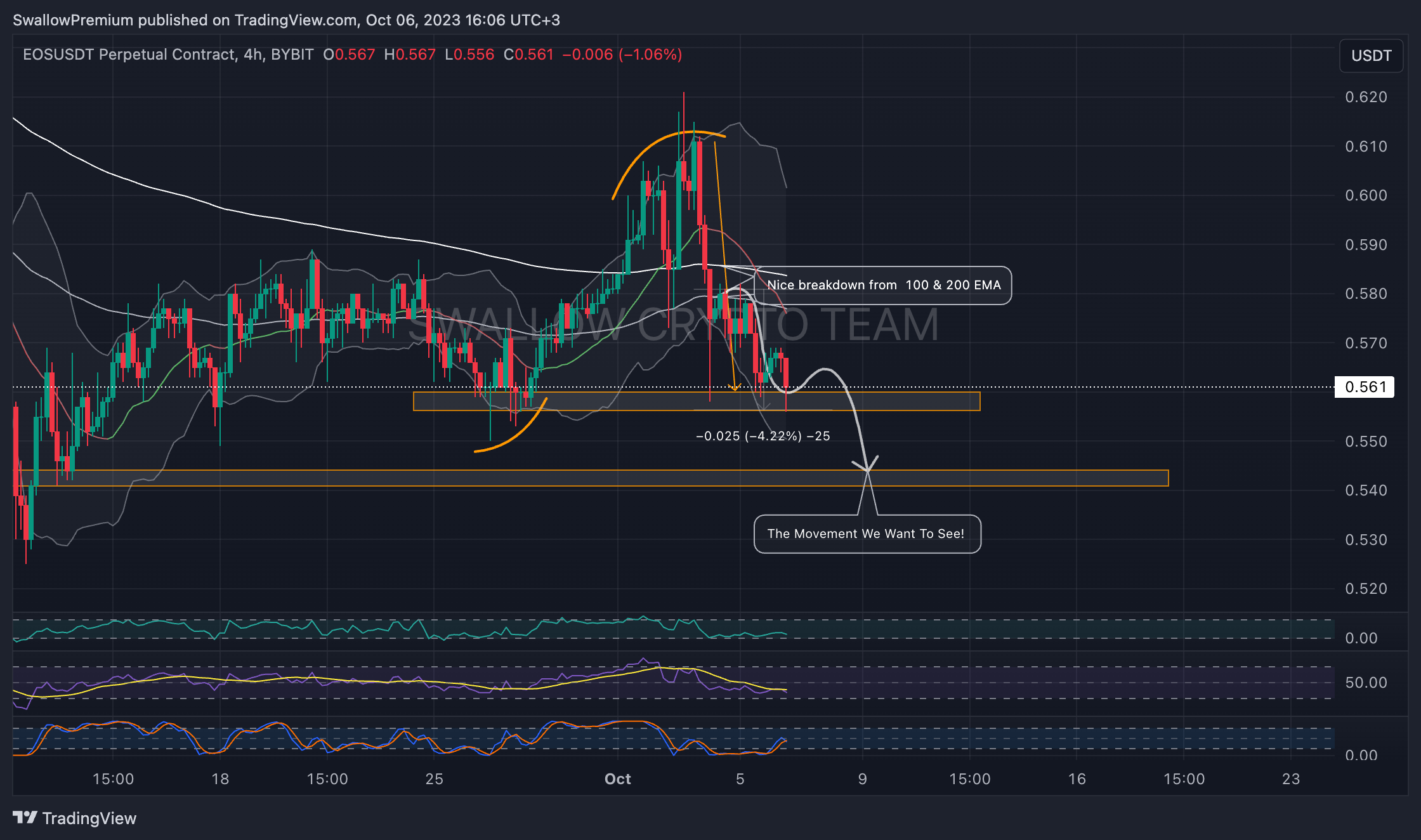Viewport: 1421px width, 840px height.
Task: Click the '25' date label on time axis
Action: tap(435, 779)
